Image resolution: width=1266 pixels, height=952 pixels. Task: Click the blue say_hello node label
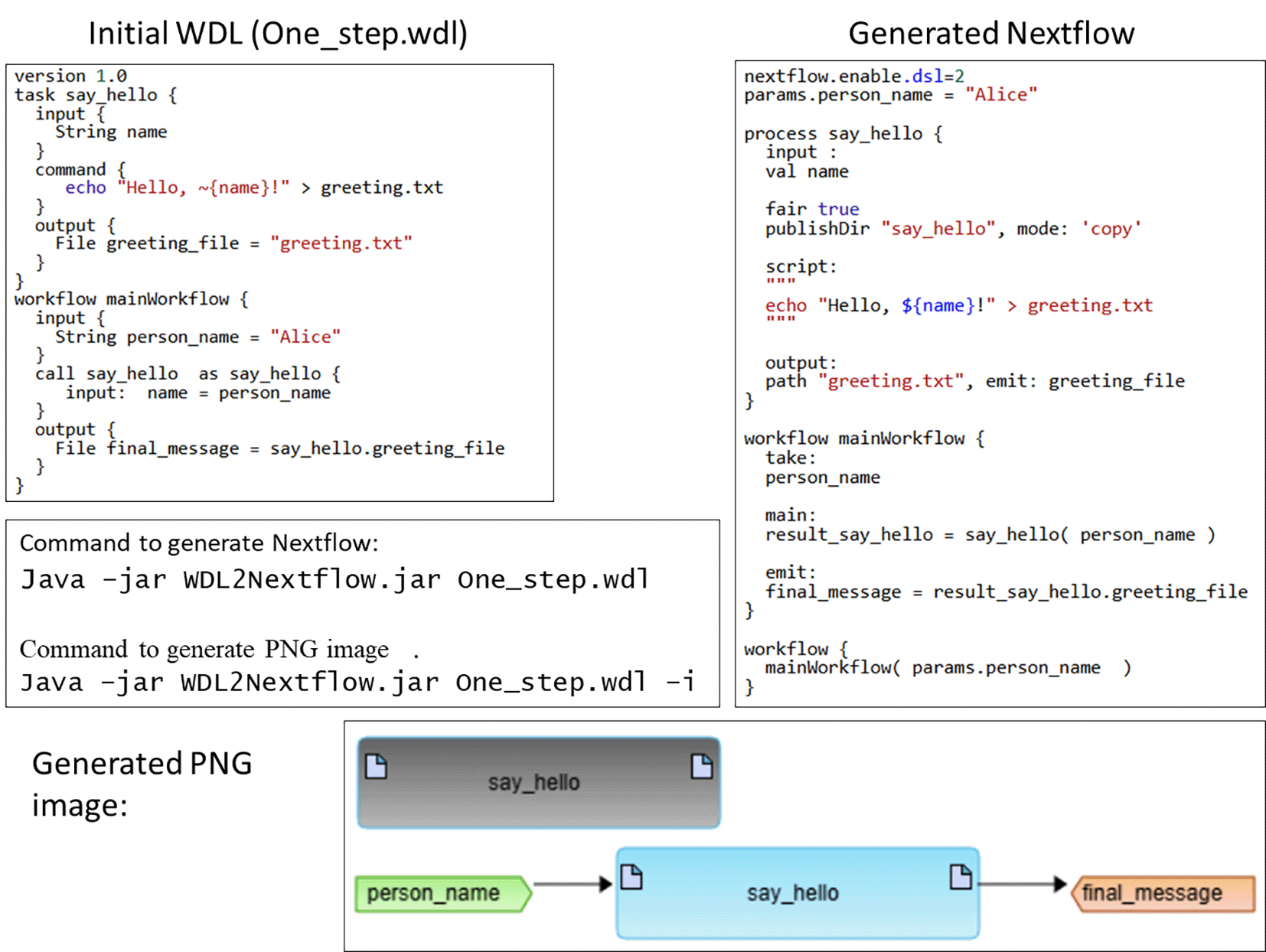792,894
